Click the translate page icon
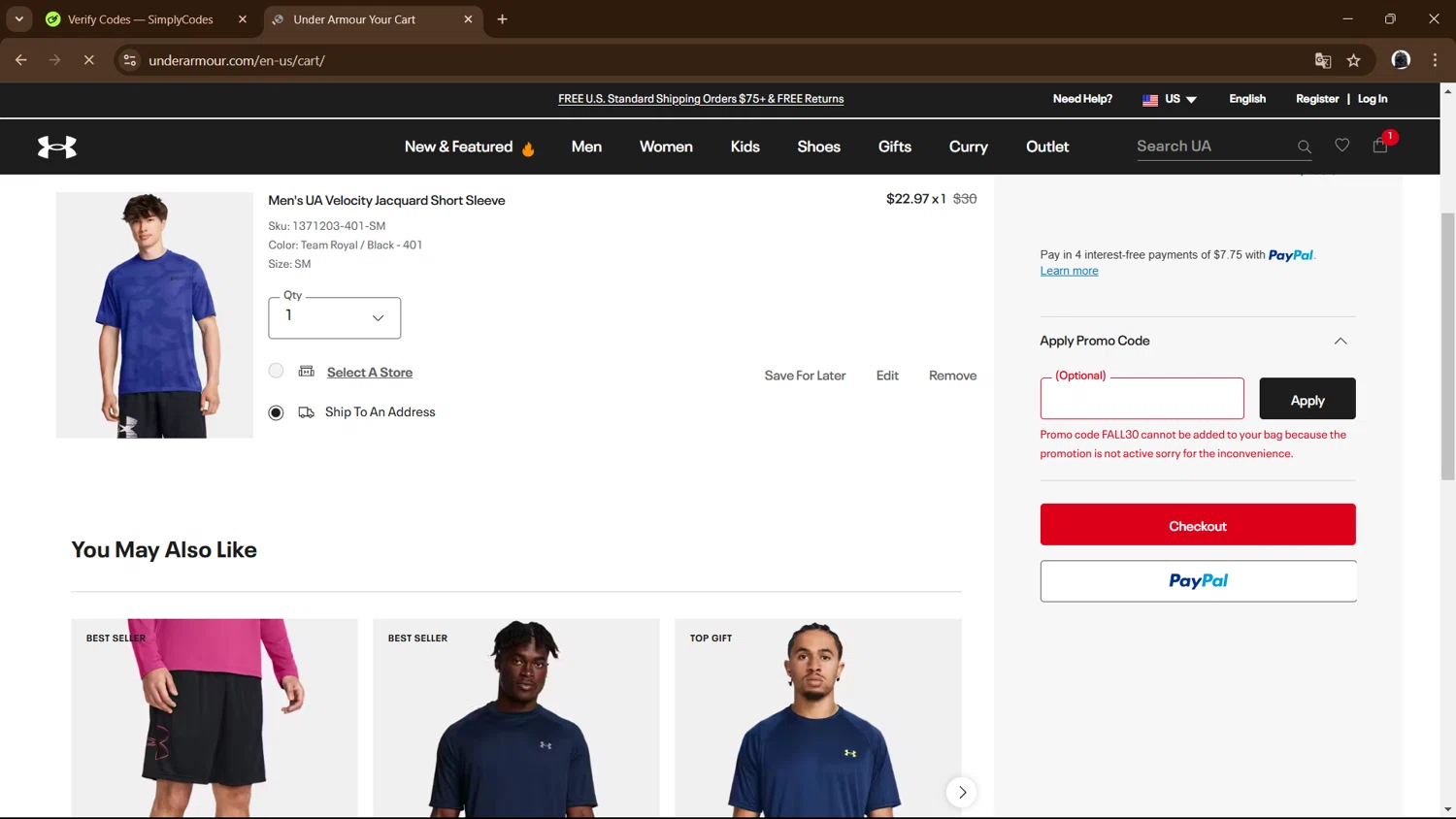 click(1322, 60)
